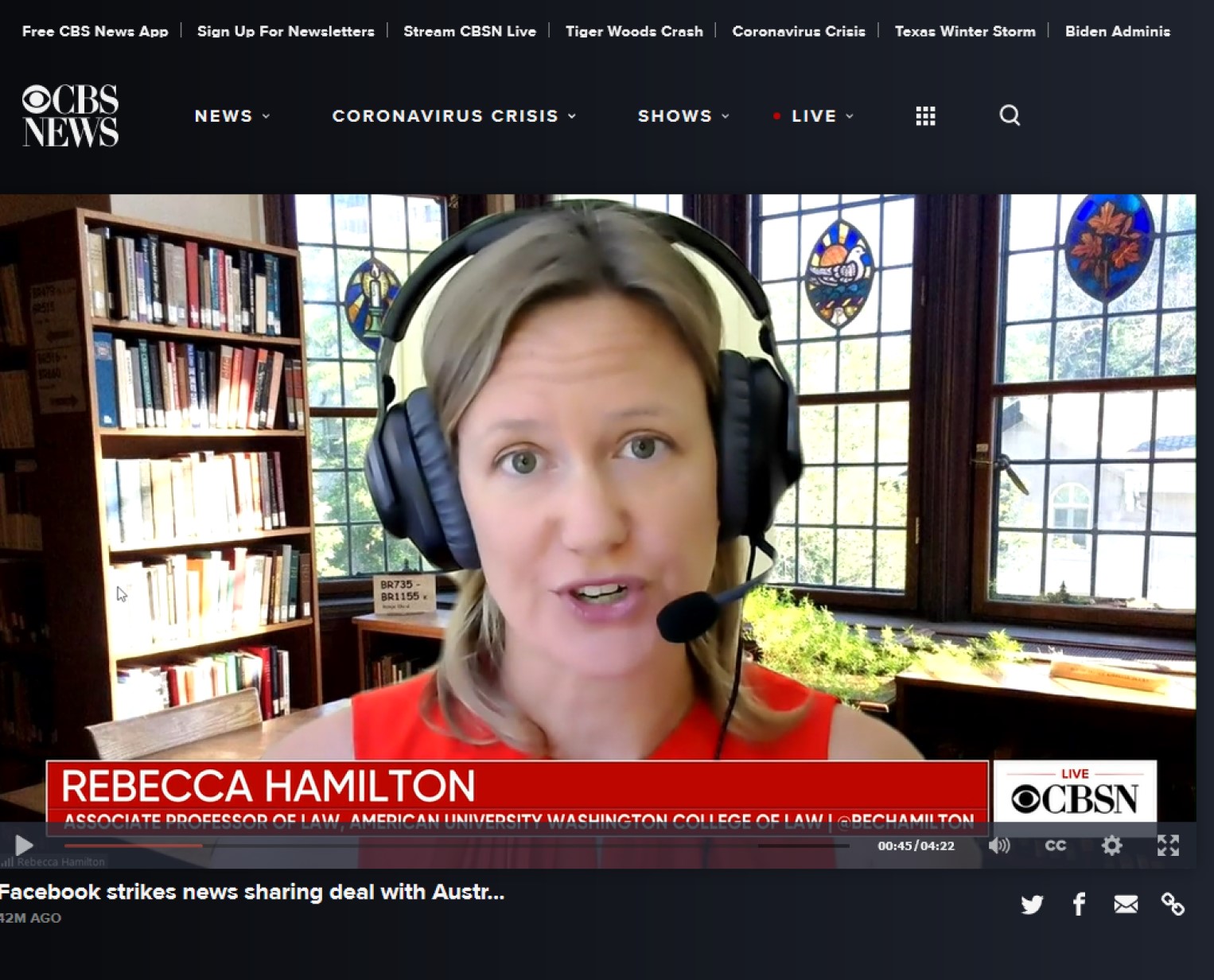Share the video on Twitter
Image resolution: width=1214 pixels, height=980 pixels.
click(x=1032, y=904)
